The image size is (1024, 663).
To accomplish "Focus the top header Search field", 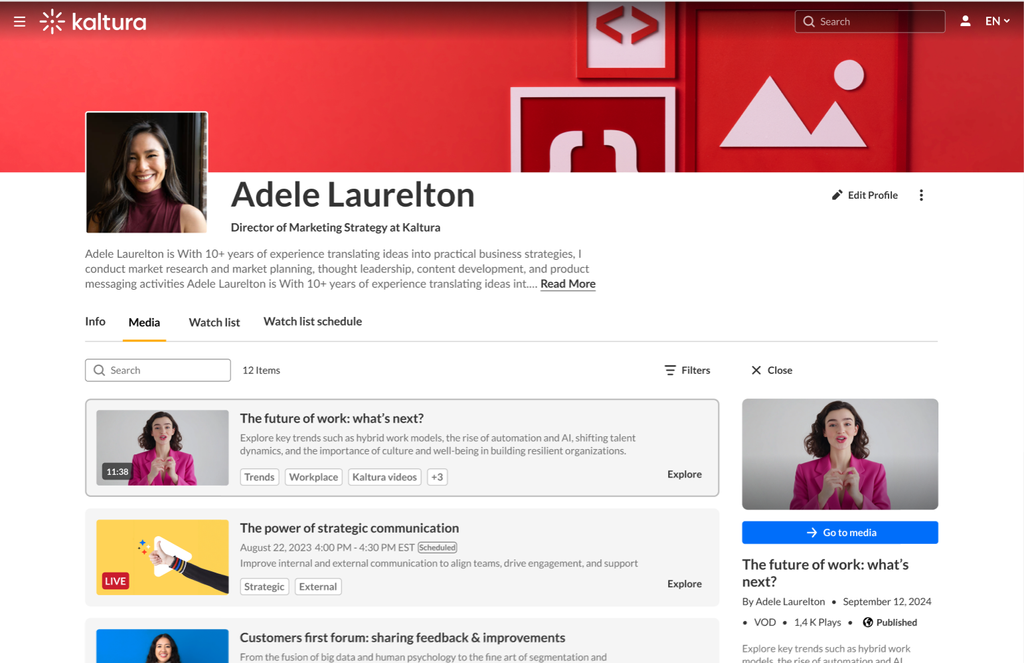I will 870,22.
